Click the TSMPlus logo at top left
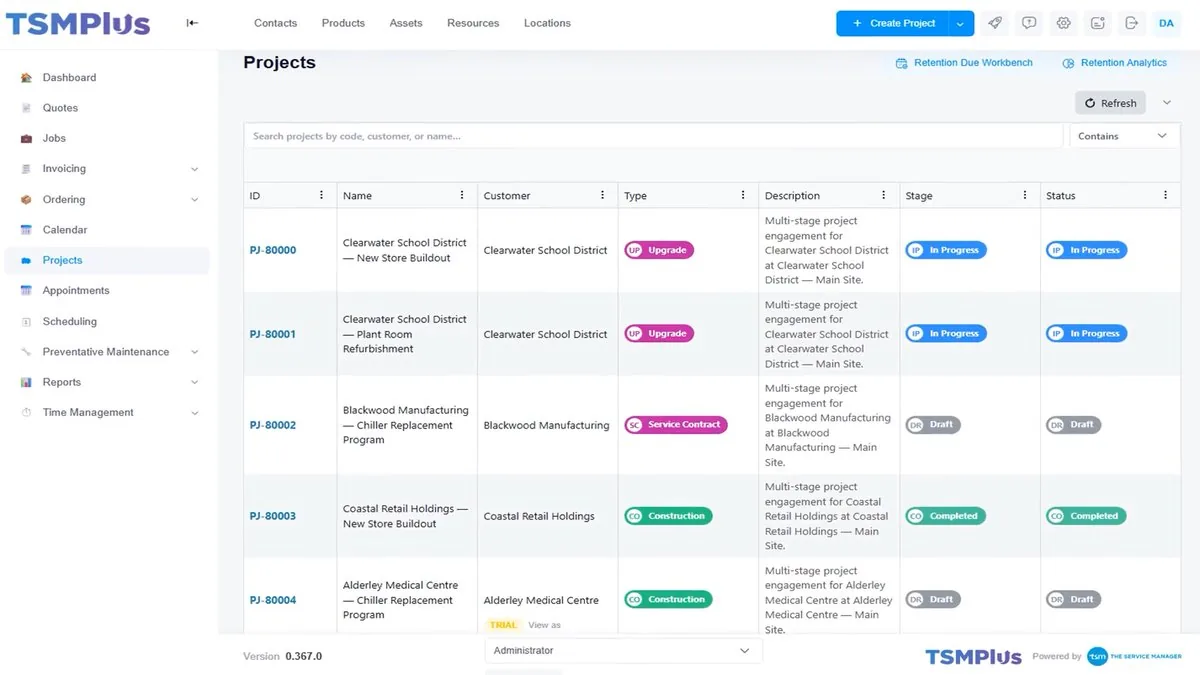Viewport: 1200px width, 675px height. pos(78,24)
